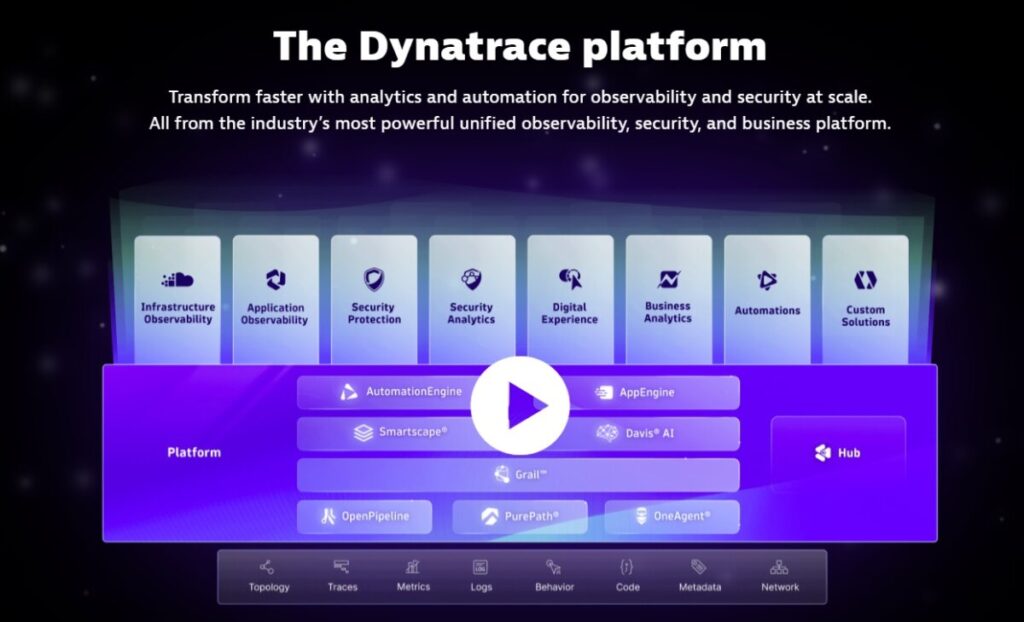Open the Security Protection shield icon
The width and height of the screenshot is (1024, 622).
374,277
